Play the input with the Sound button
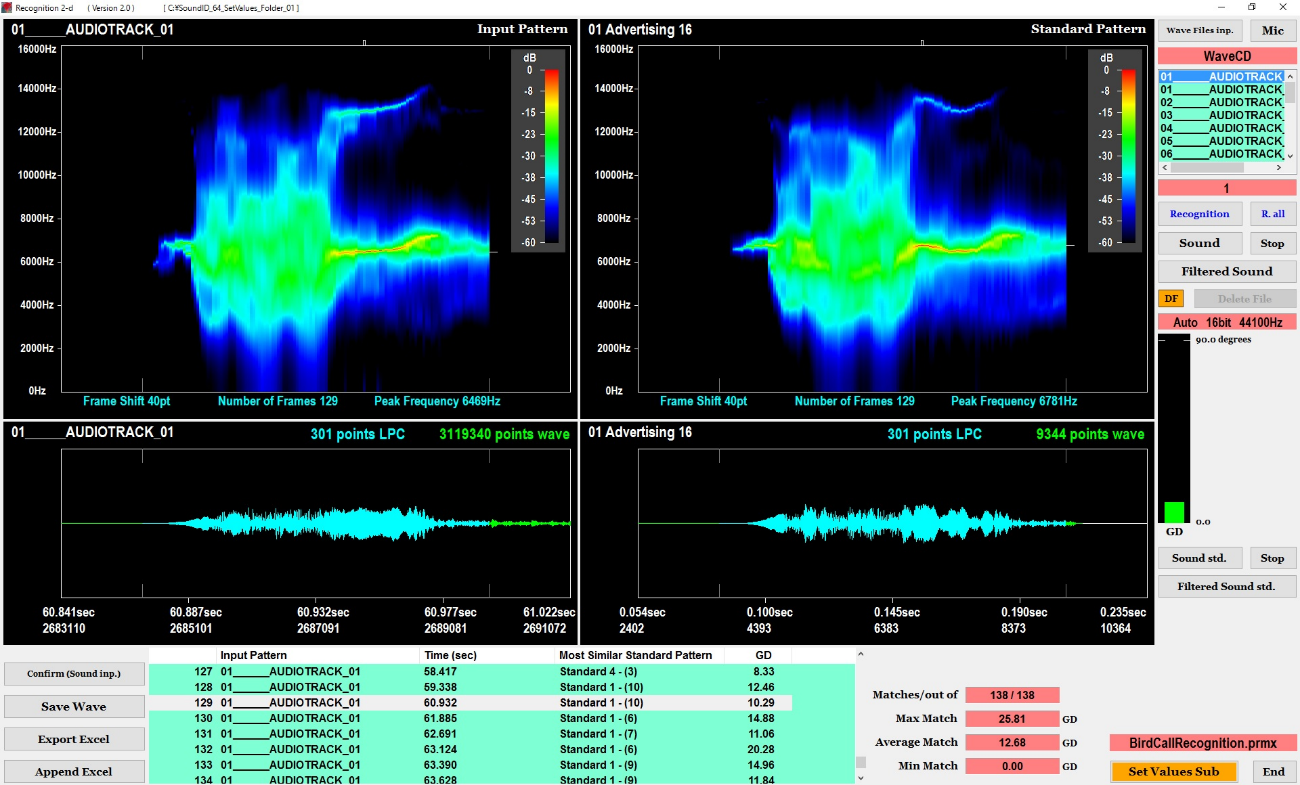This screenshot has height=785, width=1300. click(x=1200, y=243)
